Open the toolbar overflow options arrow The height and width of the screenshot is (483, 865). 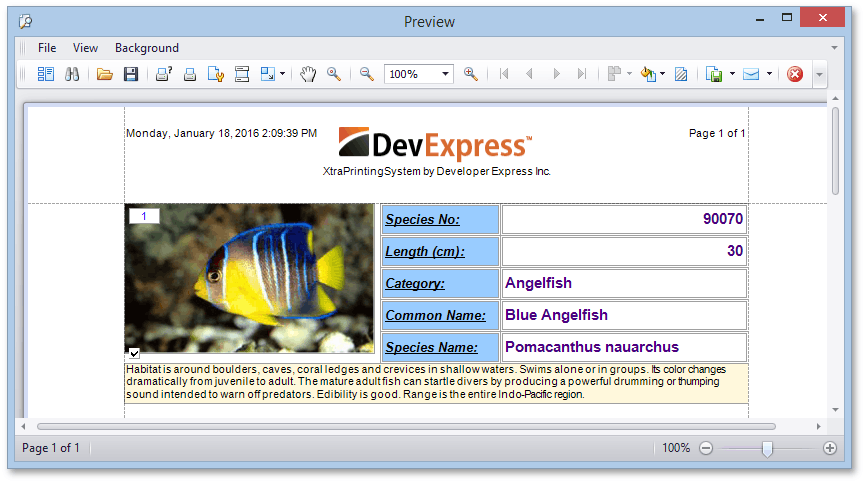point(819,74)
